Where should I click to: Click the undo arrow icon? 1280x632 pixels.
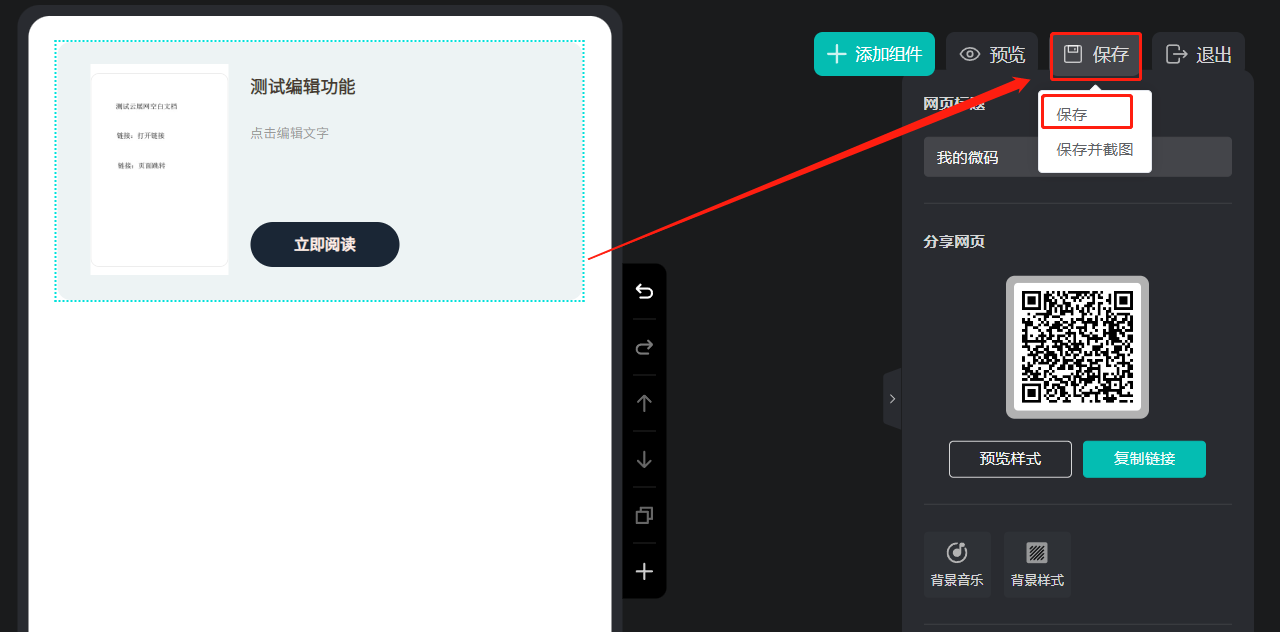pos(644,292)
